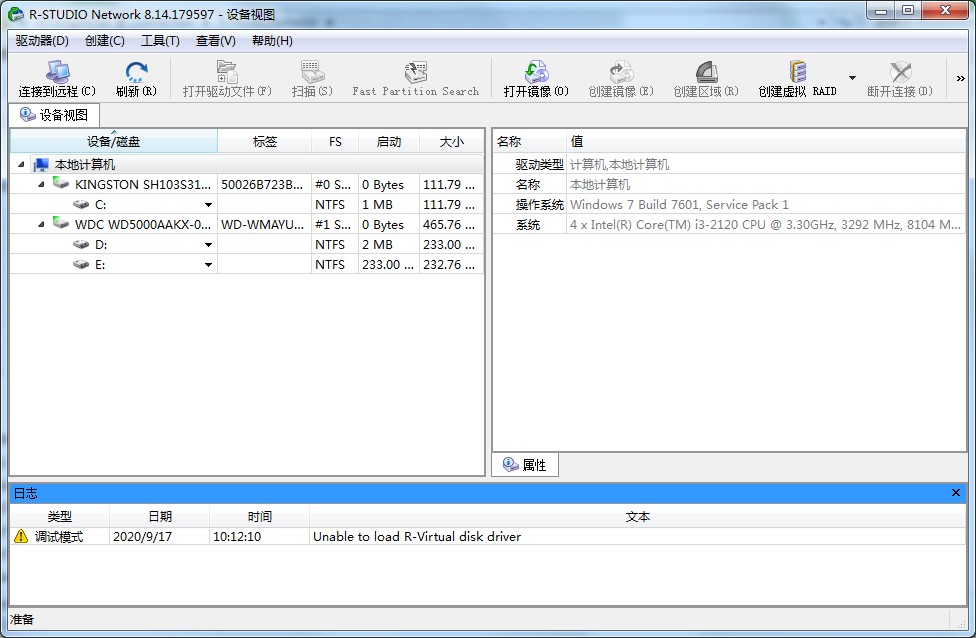Image resolution: width=976 pixels, height=638 pixels.
Task: Click the 驱动类型 property row
Action: click(730, 164)
